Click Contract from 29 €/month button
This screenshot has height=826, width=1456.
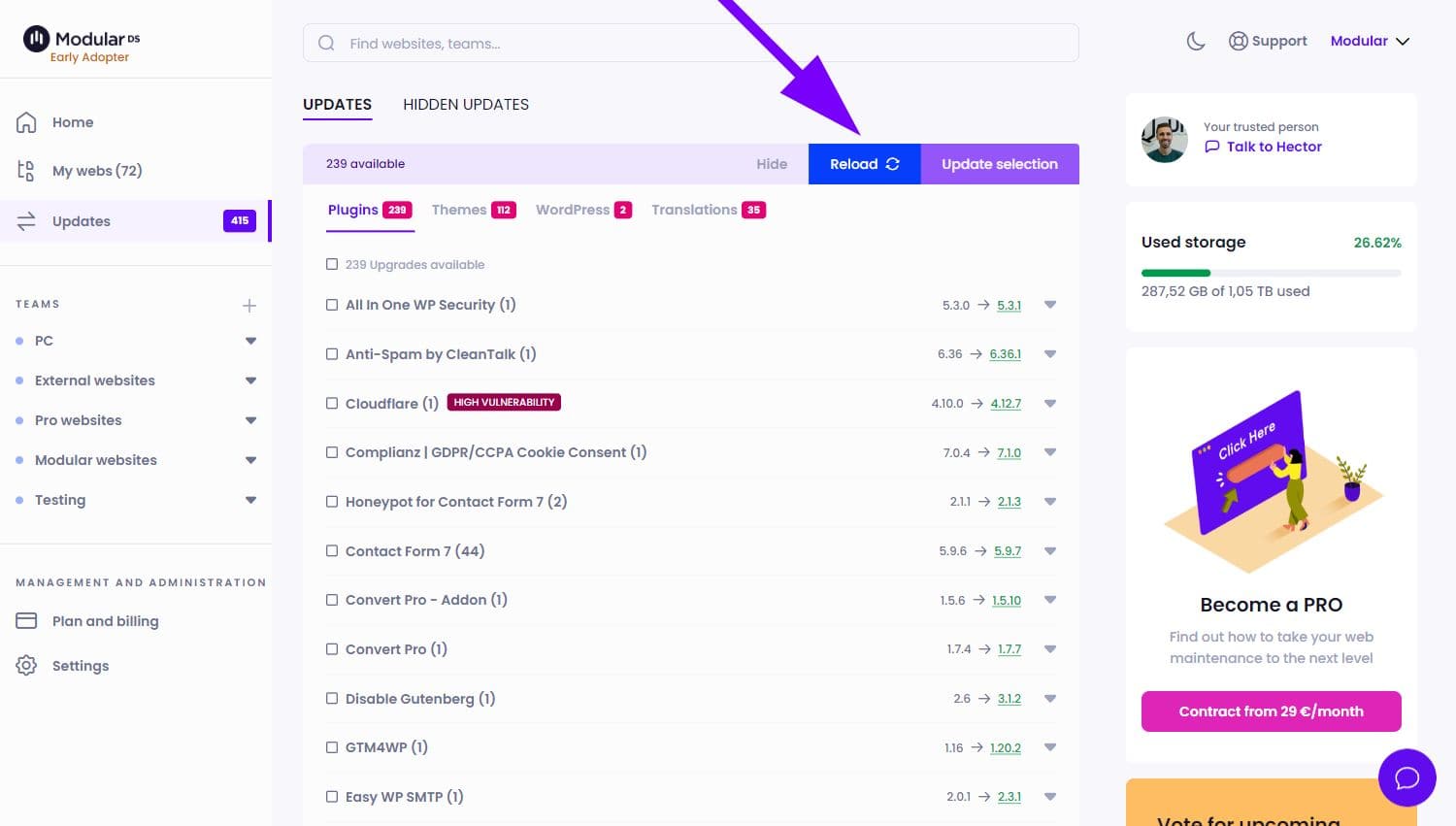(x=1272, y=711)
